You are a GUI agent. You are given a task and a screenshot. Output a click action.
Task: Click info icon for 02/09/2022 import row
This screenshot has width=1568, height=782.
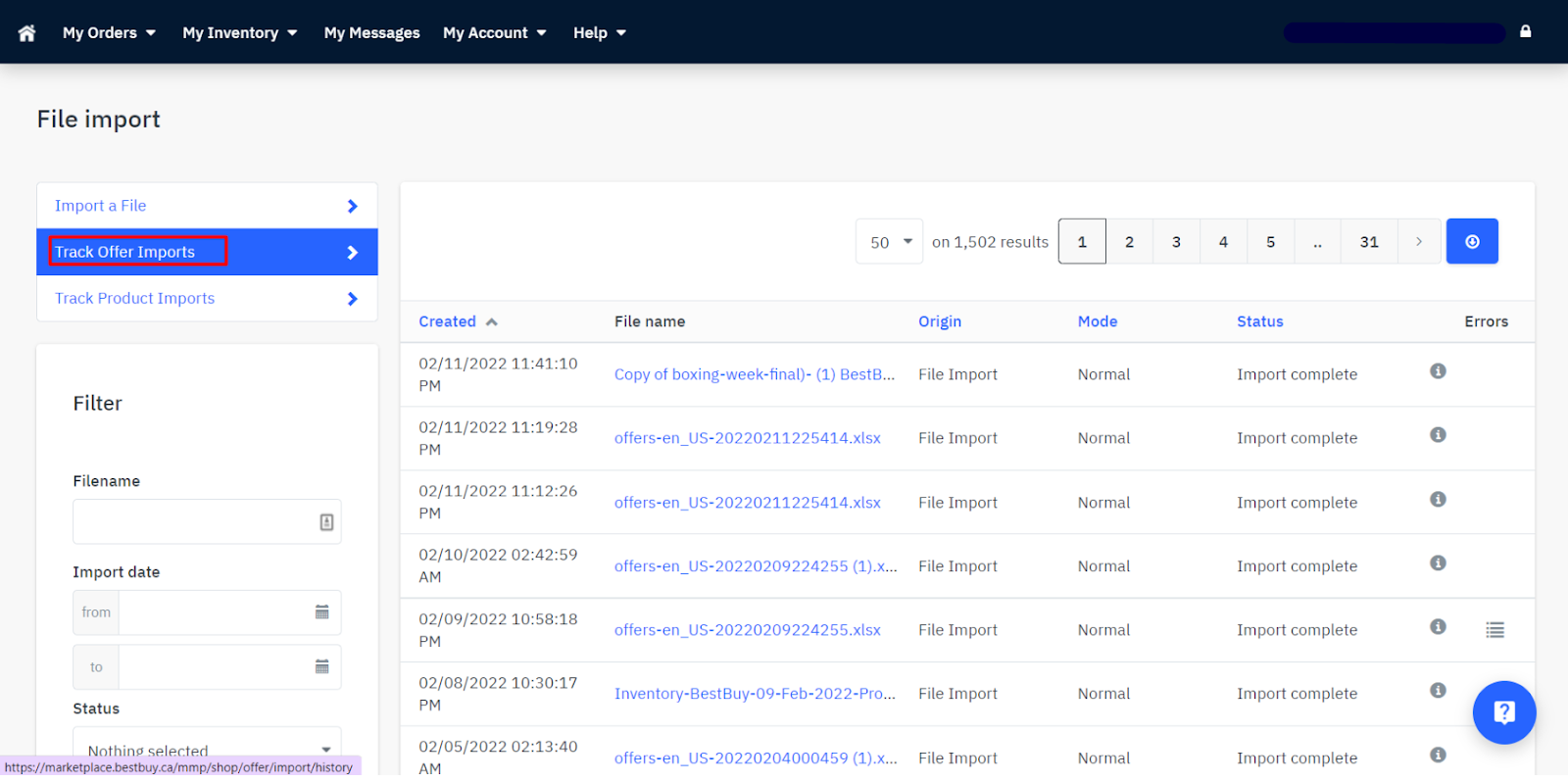(1438, 627)
